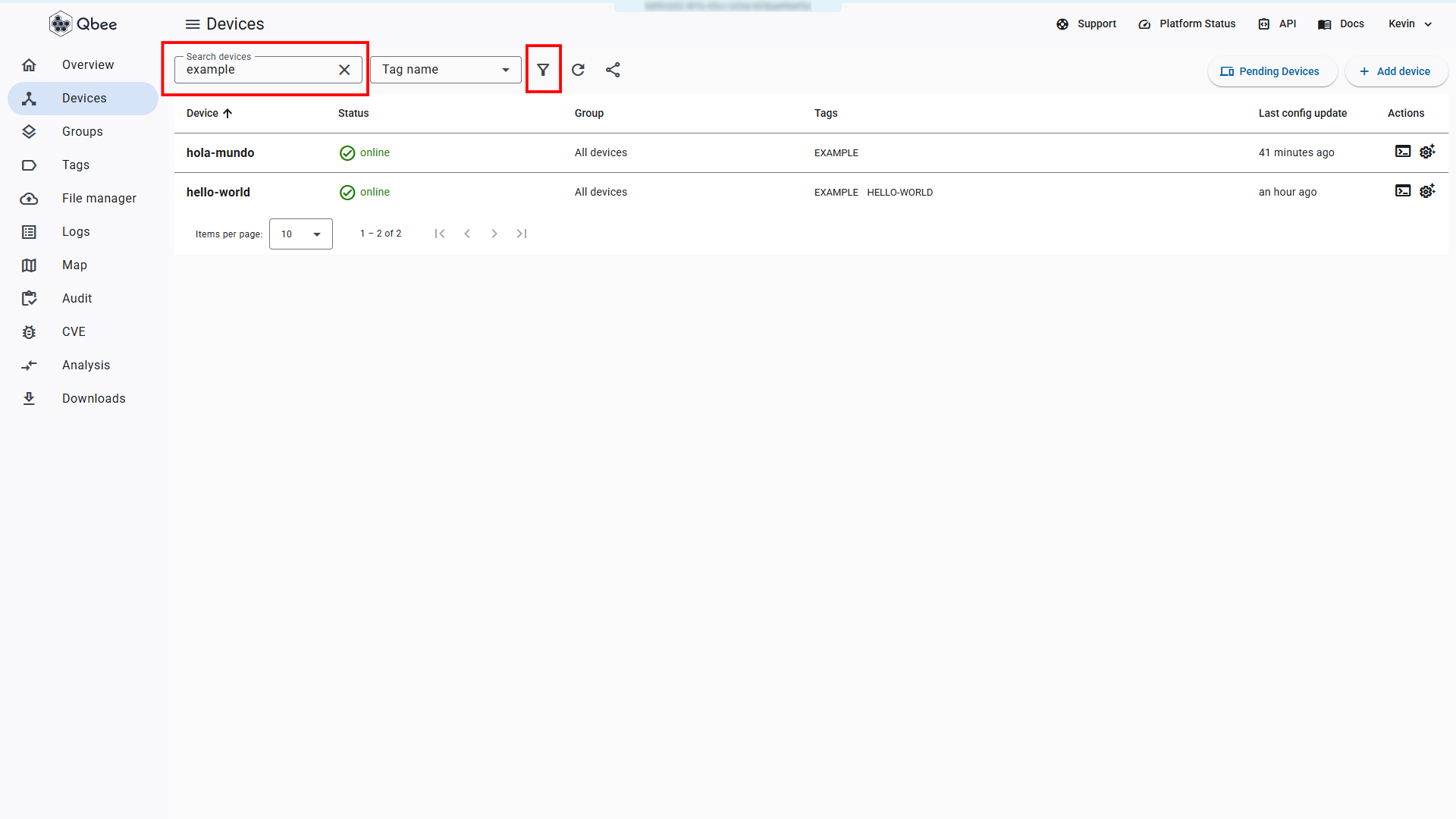Click the Audit clipboard icon

29,299
